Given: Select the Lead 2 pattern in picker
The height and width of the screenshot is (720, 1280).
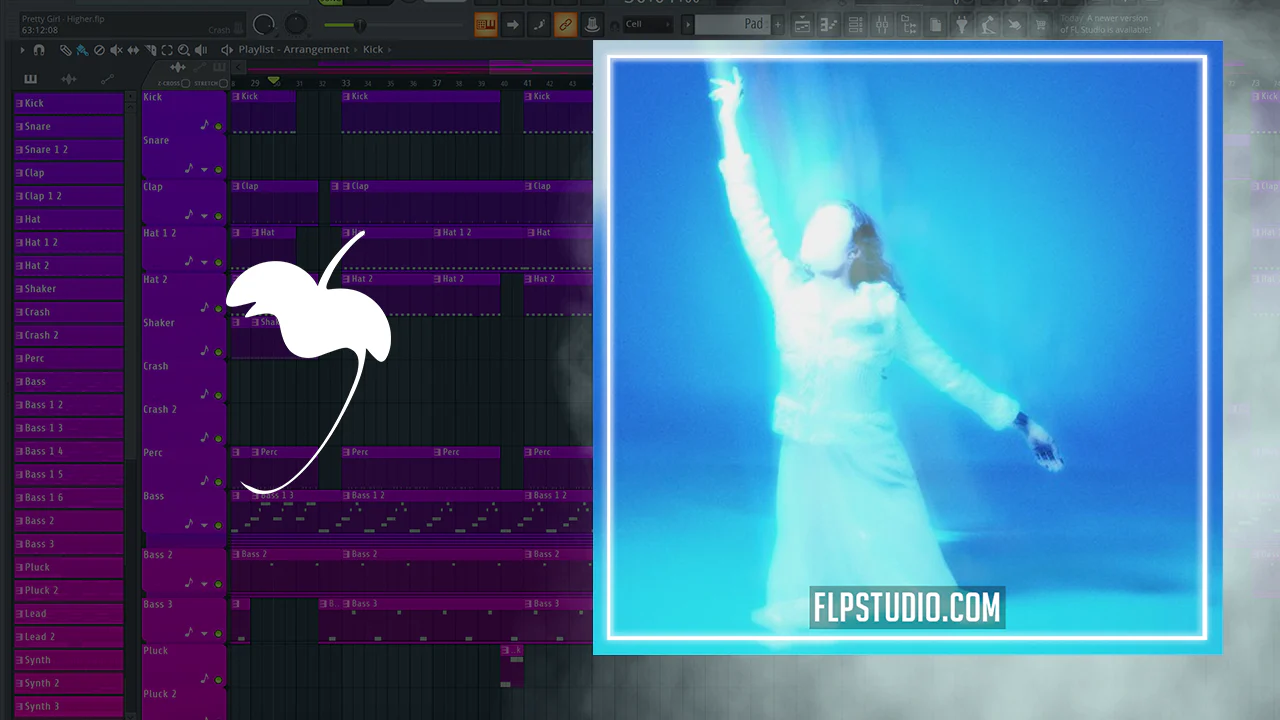Looking at the screenshot, I should click(x=69, y=637).
